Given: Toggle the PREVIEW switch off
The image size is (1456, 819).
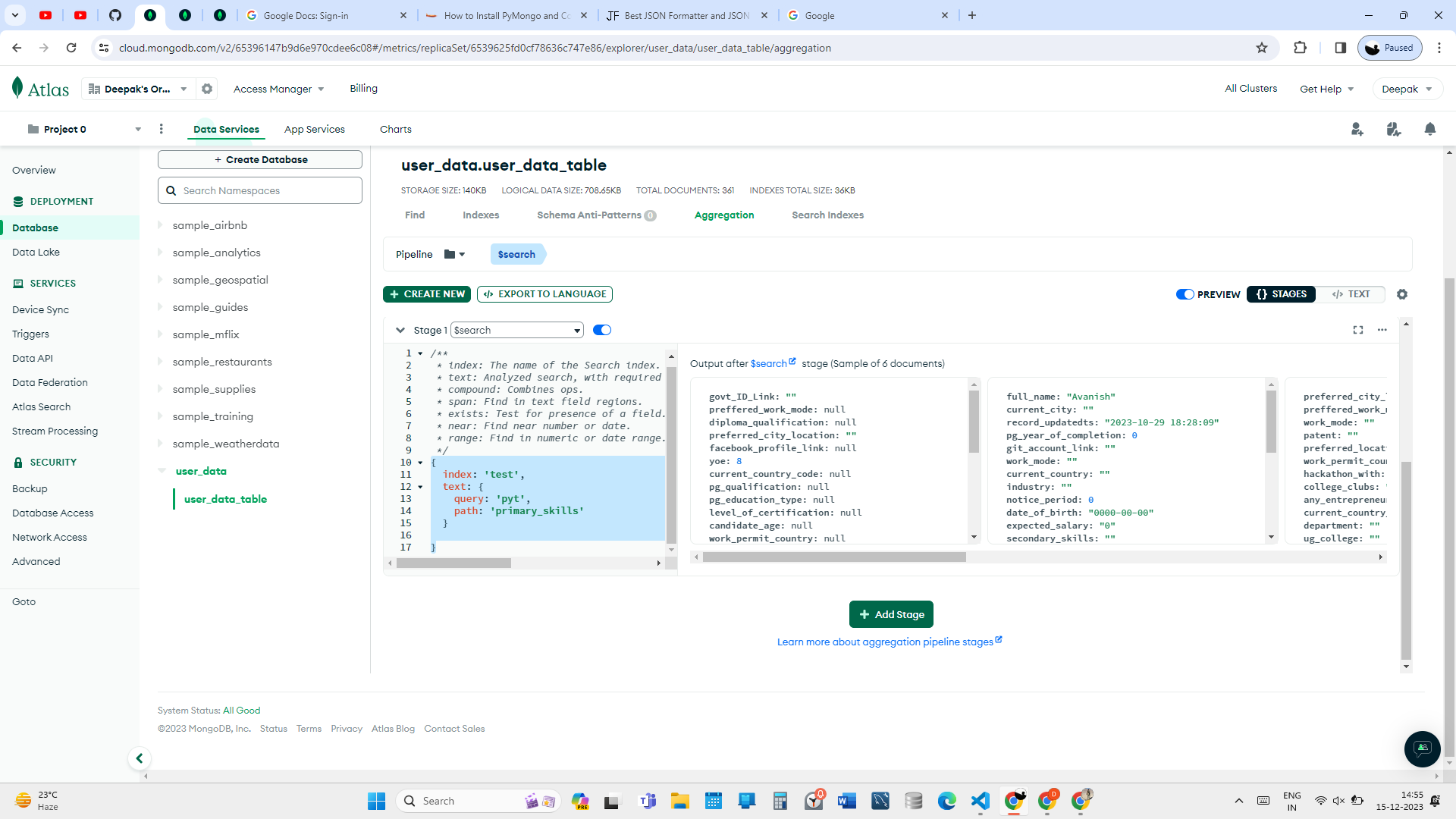Looking at the screenshot, I should (1185, 294).
